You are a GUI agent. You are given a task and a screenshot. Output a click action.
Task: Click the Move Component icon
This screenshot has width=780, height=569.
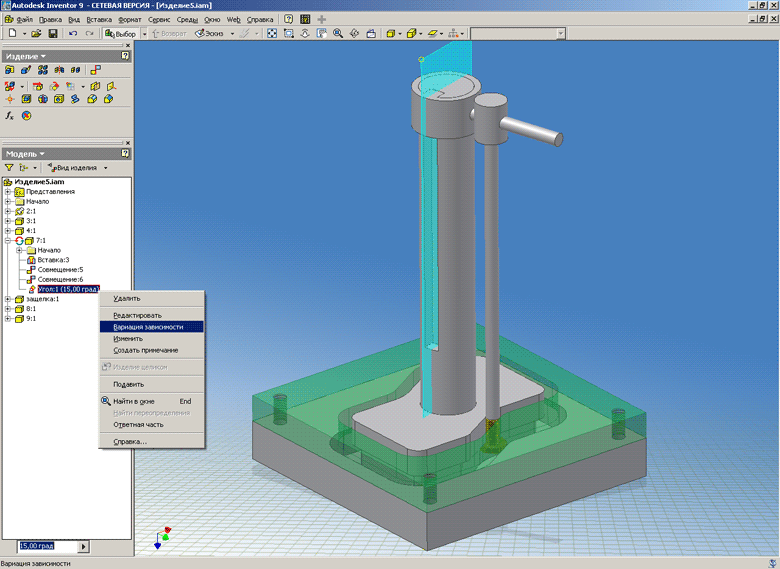[x=37, y=87]
